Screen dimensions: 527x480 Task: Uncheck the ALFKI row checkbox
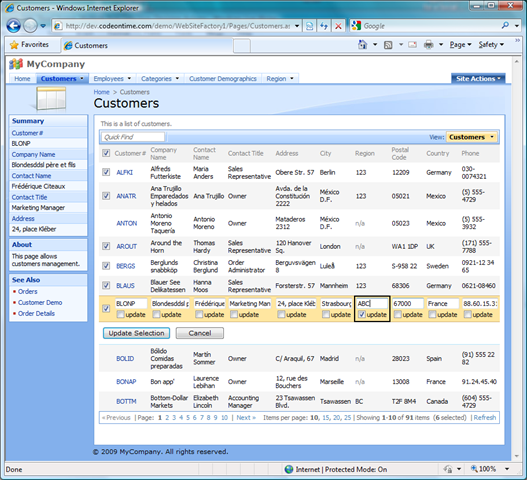106,172
